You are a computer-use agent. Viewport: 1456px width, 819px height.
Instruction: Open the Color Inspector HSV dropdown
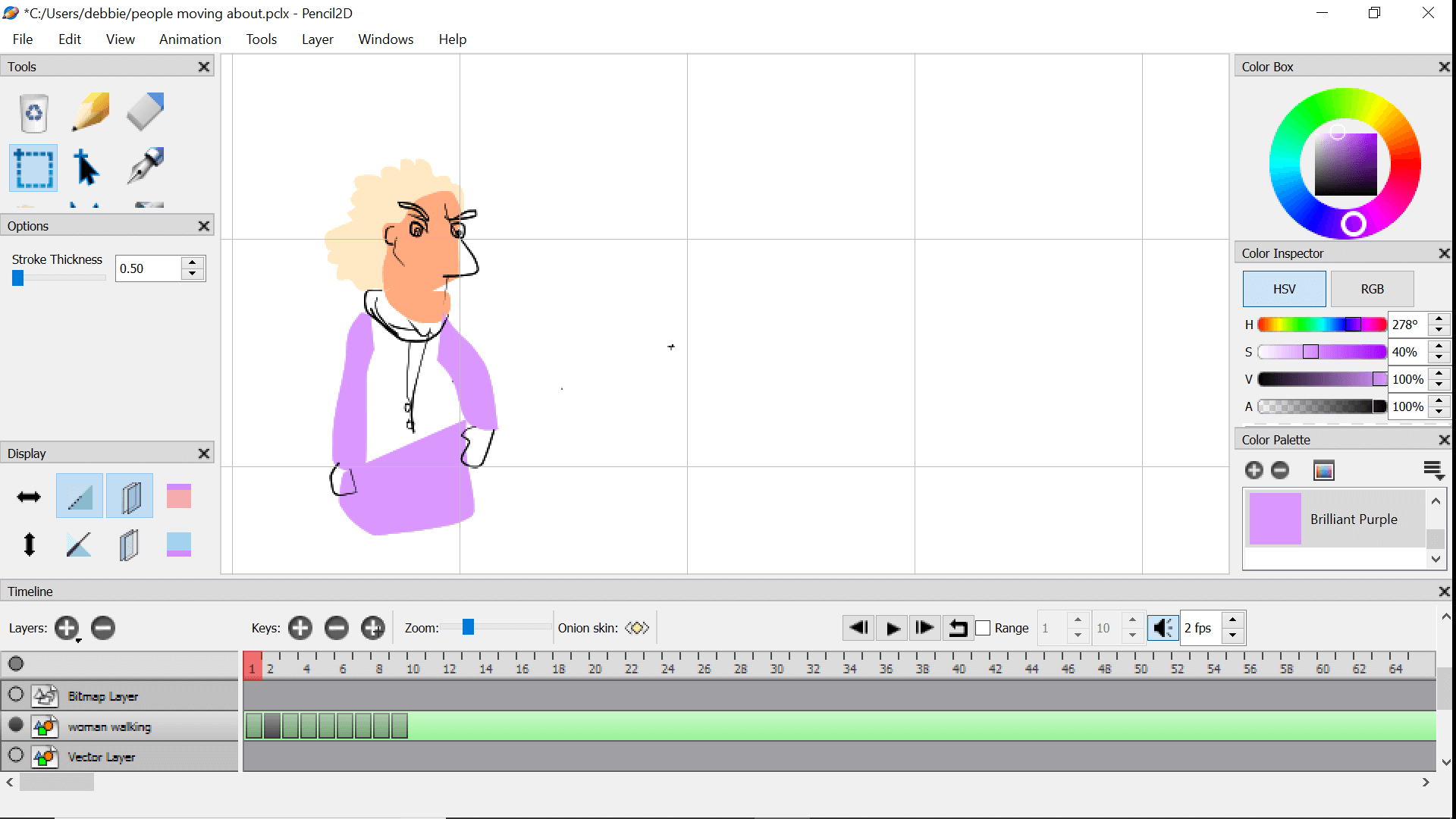coord(1285,289)
